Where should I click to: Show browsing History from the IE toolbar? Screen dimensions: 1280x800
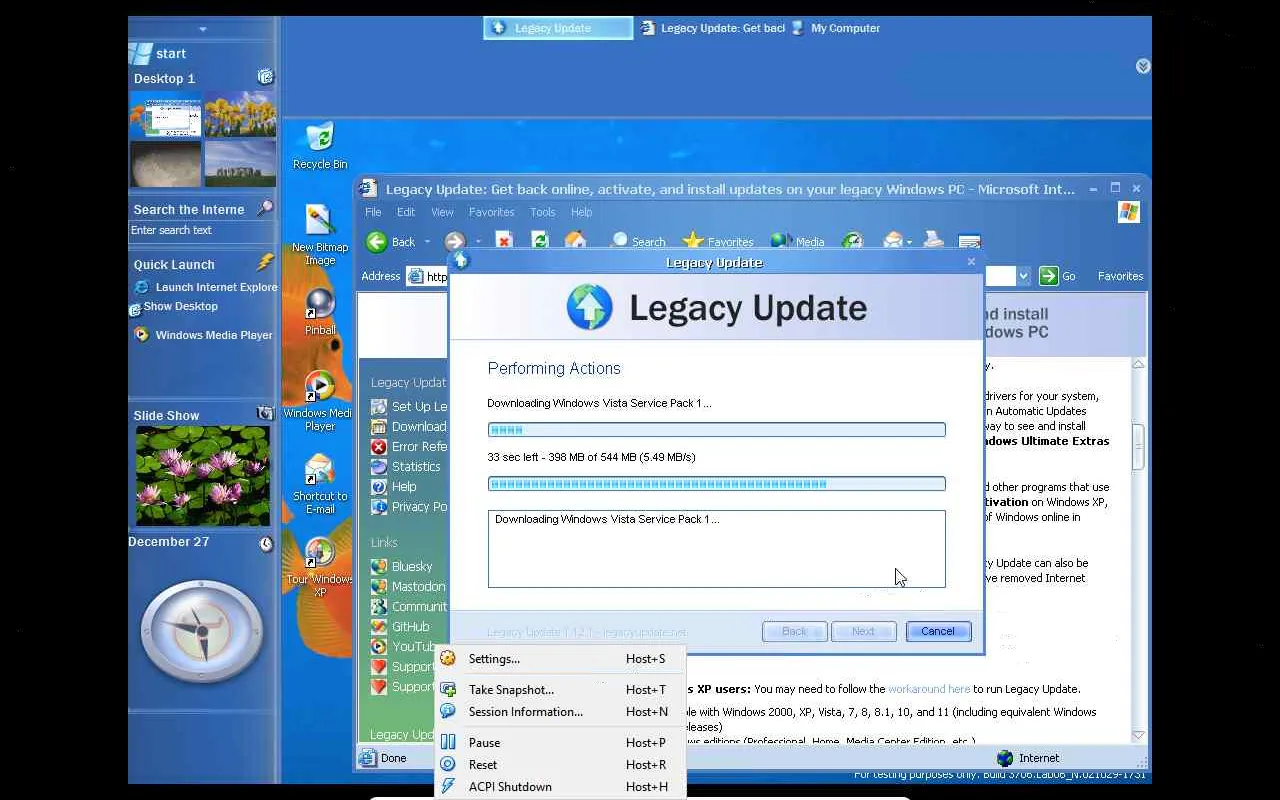pos(852,241)
